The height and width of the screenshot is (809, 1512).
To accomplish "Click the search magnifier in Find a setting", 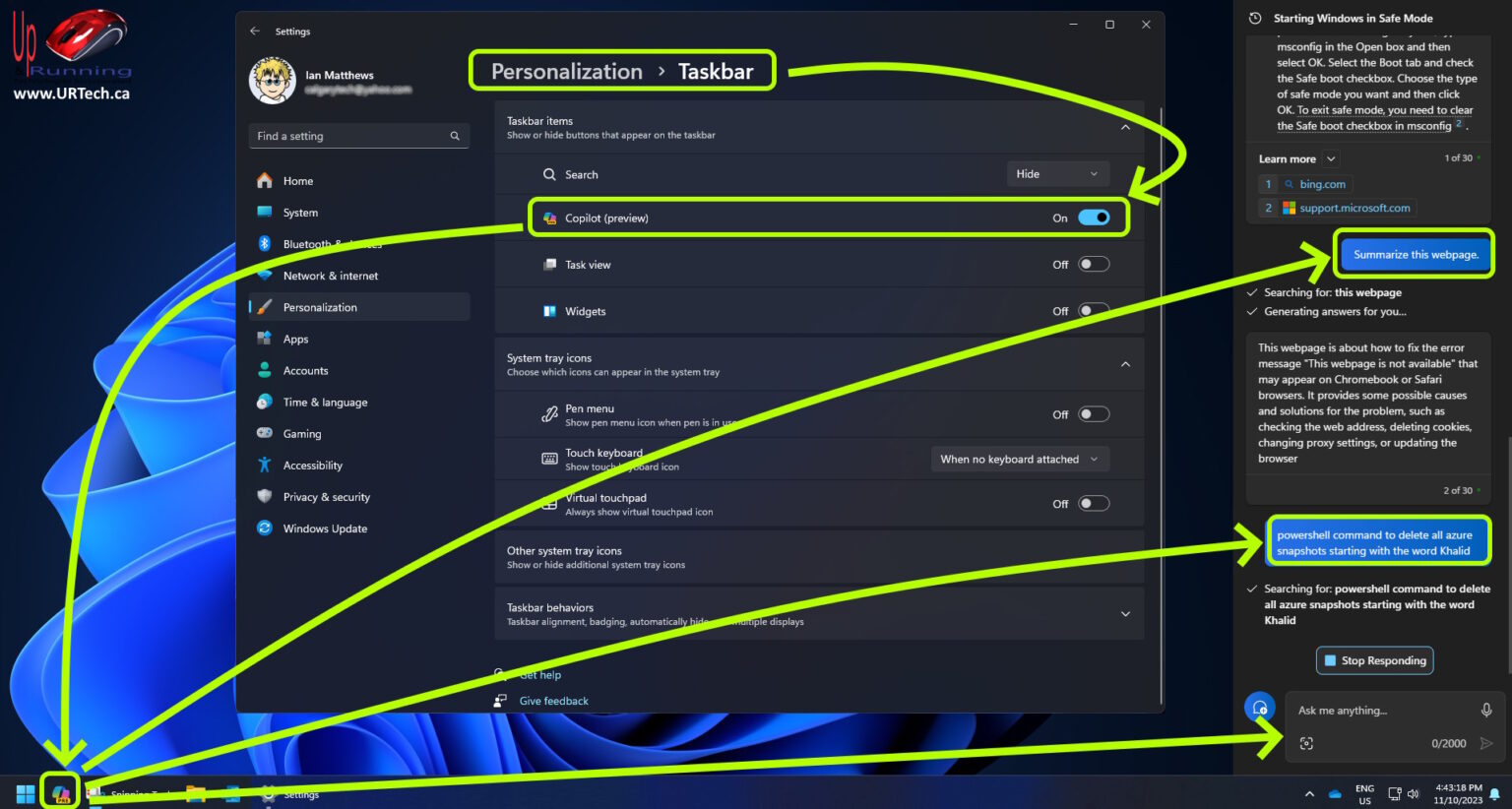I will click(x=455, y=136).
